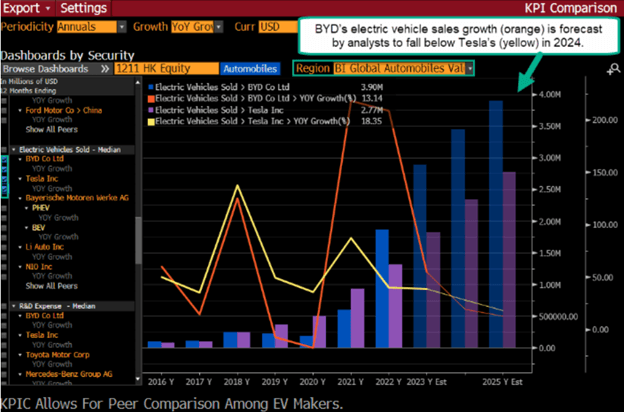Select the Toyota Motor Corp row

(58, 355)
